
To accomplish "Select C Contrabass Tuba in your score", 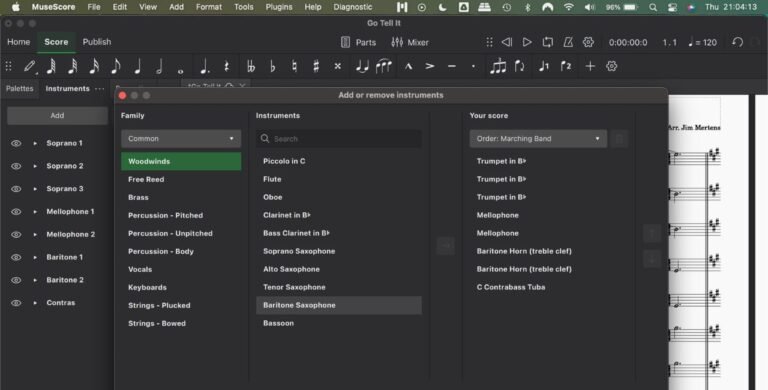I will tap(511, 287).
